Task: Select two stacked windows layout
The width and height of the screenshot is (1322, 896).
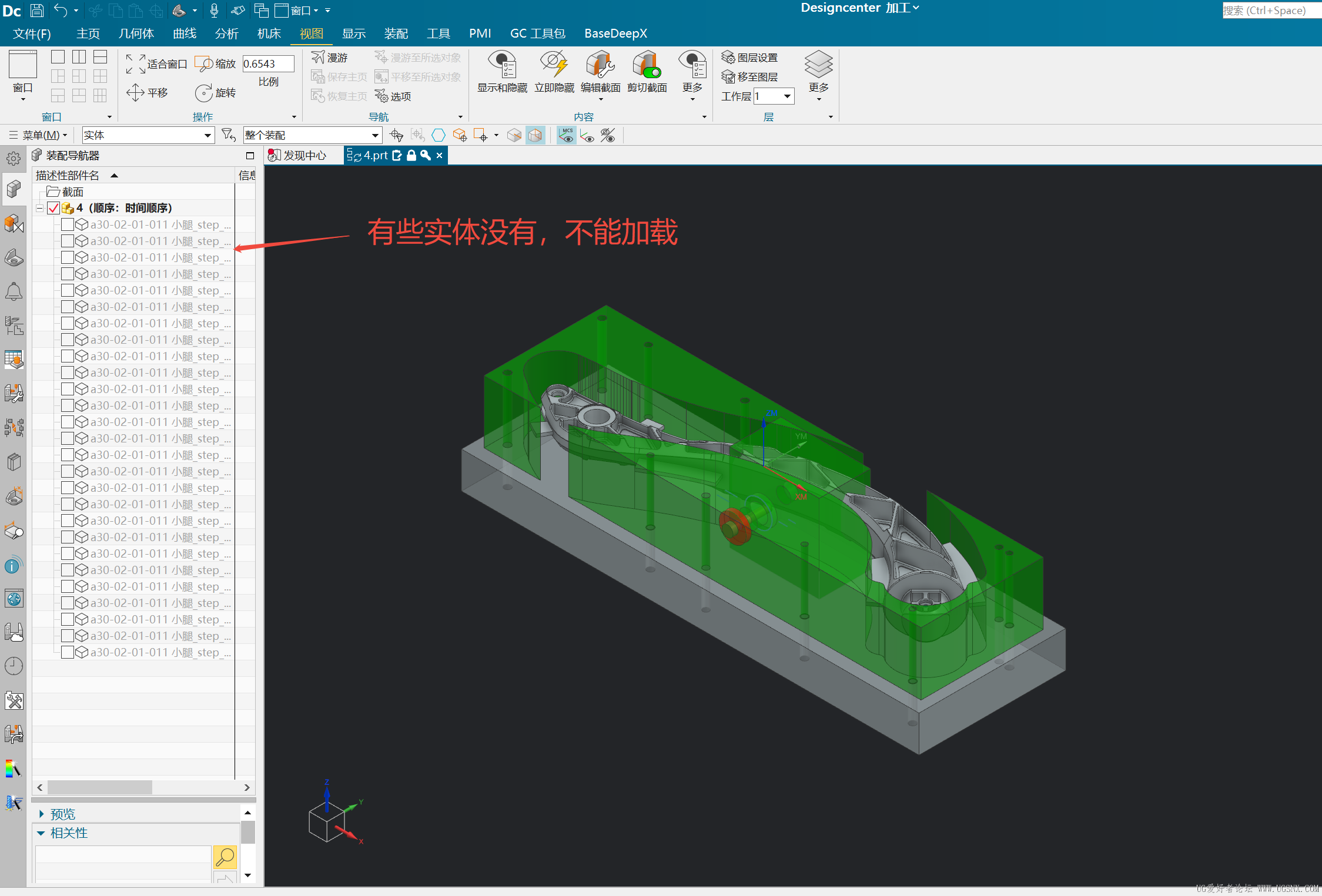Action: pos(100,56)
